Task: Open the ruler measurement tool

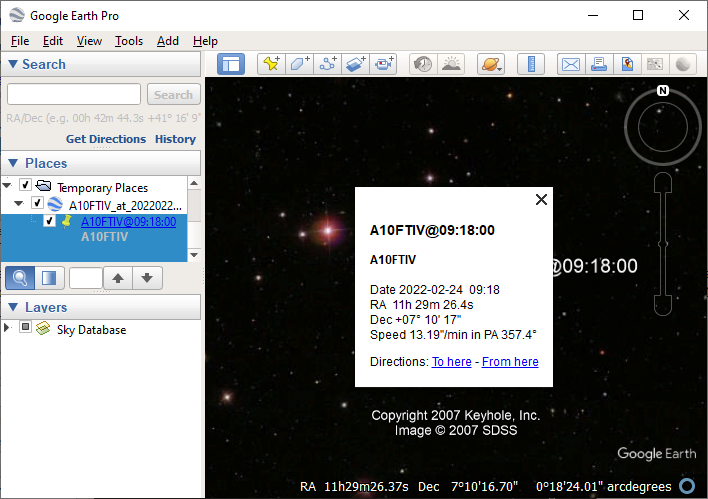Action: click(531, 64)
